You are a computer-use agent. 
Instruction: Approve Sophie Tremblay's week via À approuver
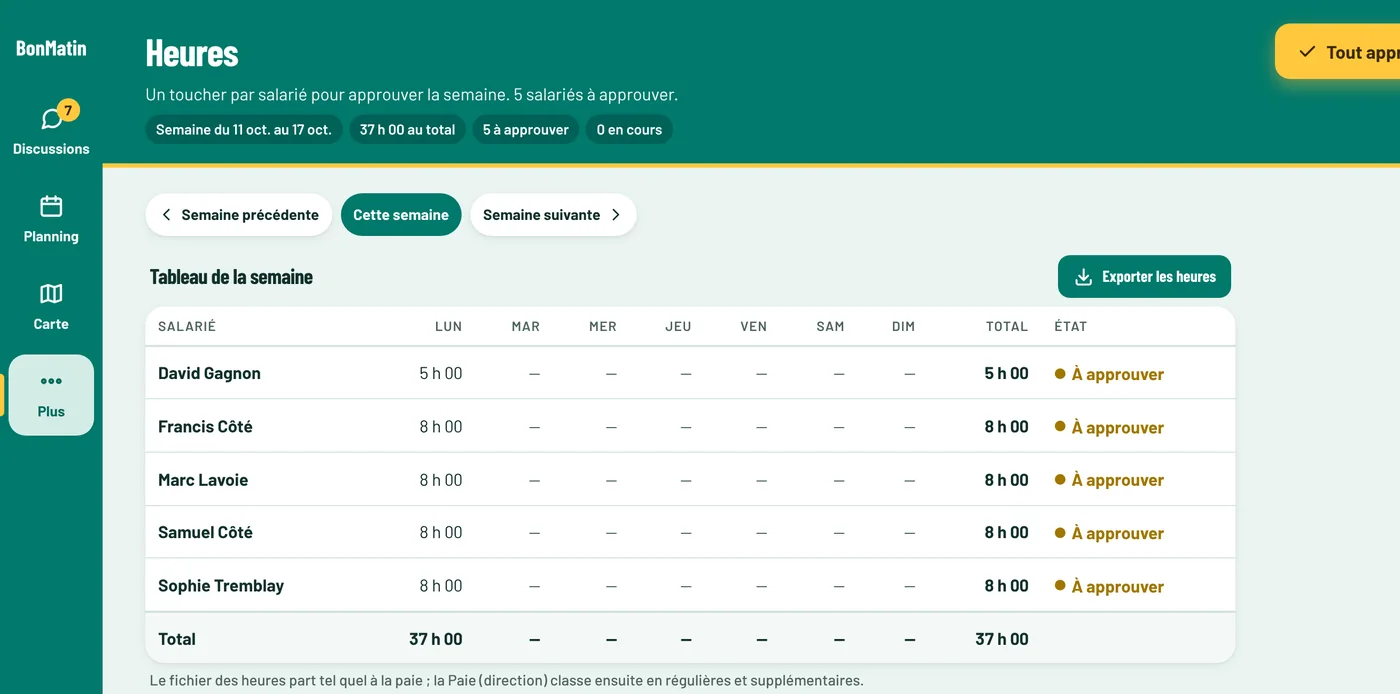click(1109, 586)
